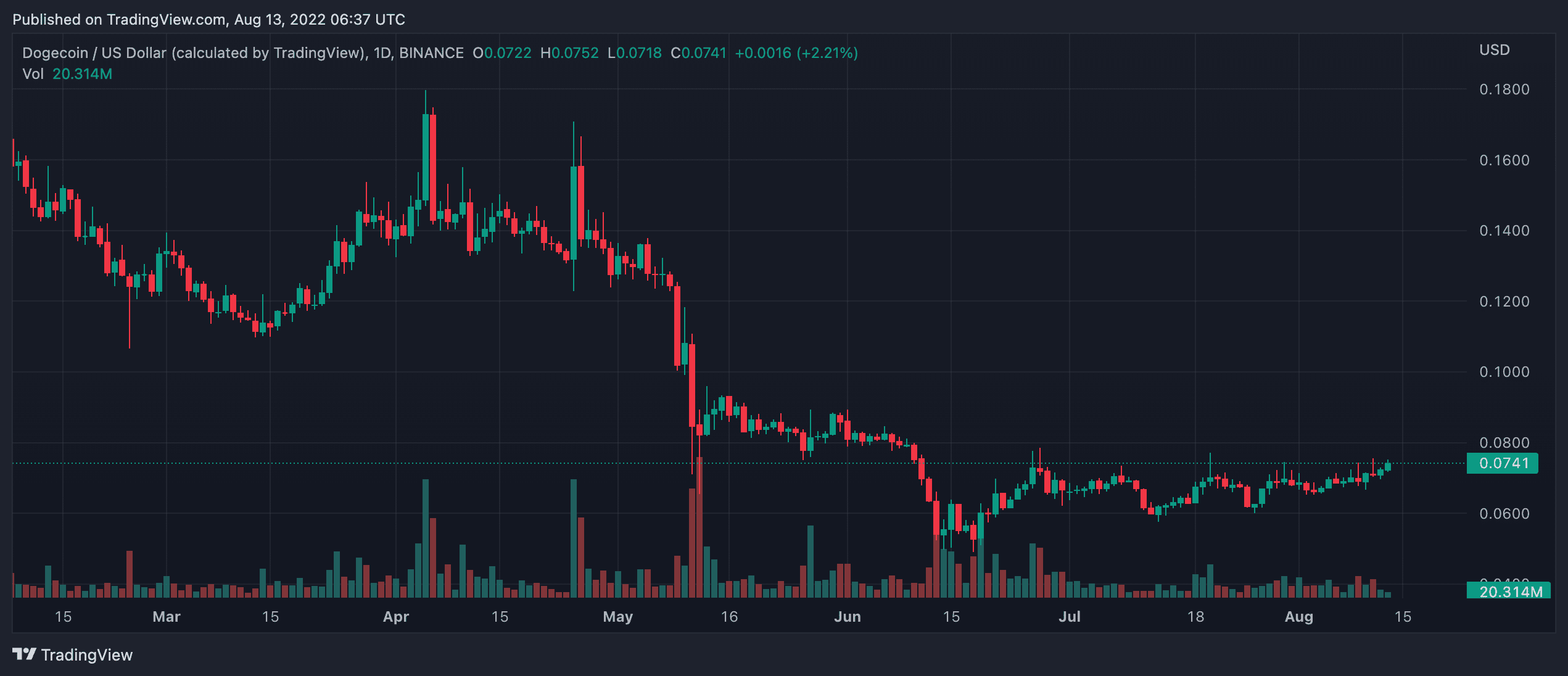Click the 0.1000 price axis label
The width and height of the screenshot is (1568, 676).
(1504, 372)
